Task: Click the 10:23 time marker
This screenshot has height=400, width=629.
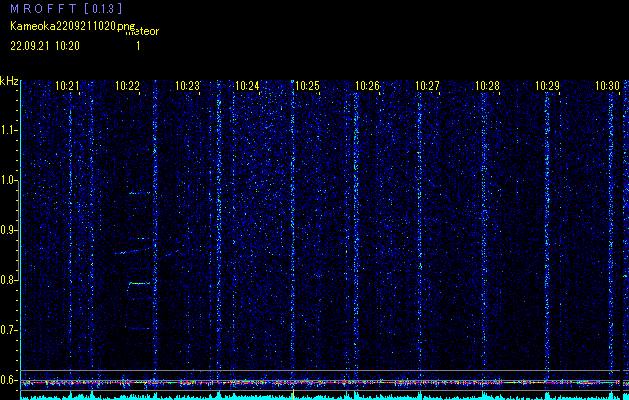Action: pos(187,85)
